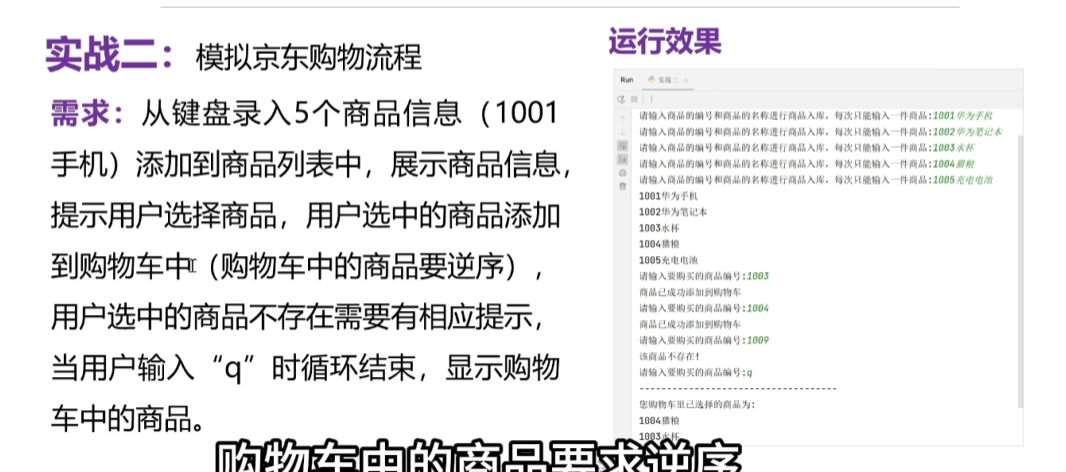Click the 您购物车里已选择的商品为: line
Viewport: 1066px width, 472px height.
pyautogui.click(x=697, y=404)
